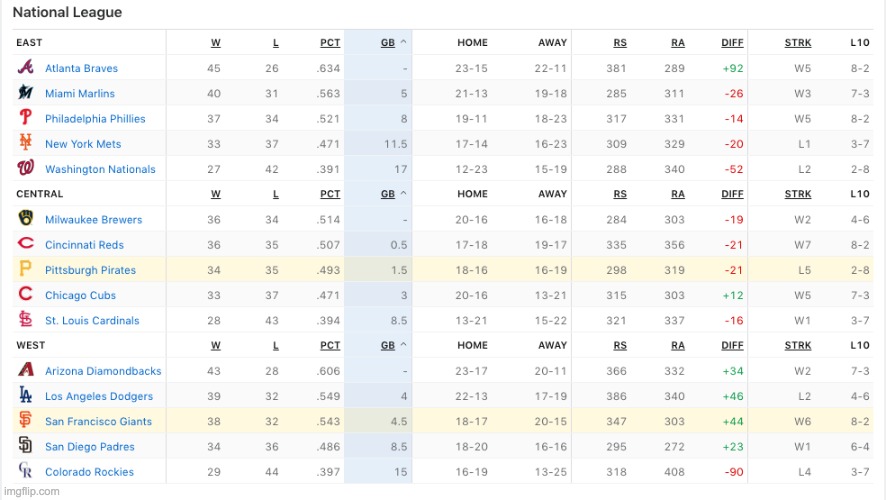Sort Central division by DIFF column

click(732, 194)
